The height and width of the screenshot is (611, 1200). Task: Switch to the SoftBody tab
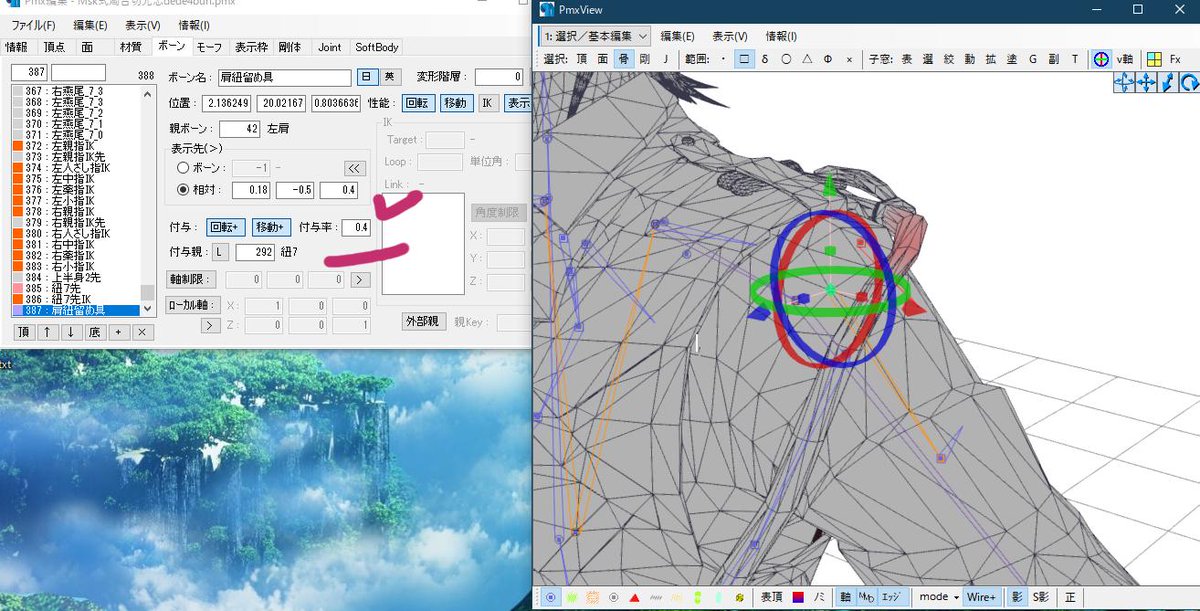[376, 47]
